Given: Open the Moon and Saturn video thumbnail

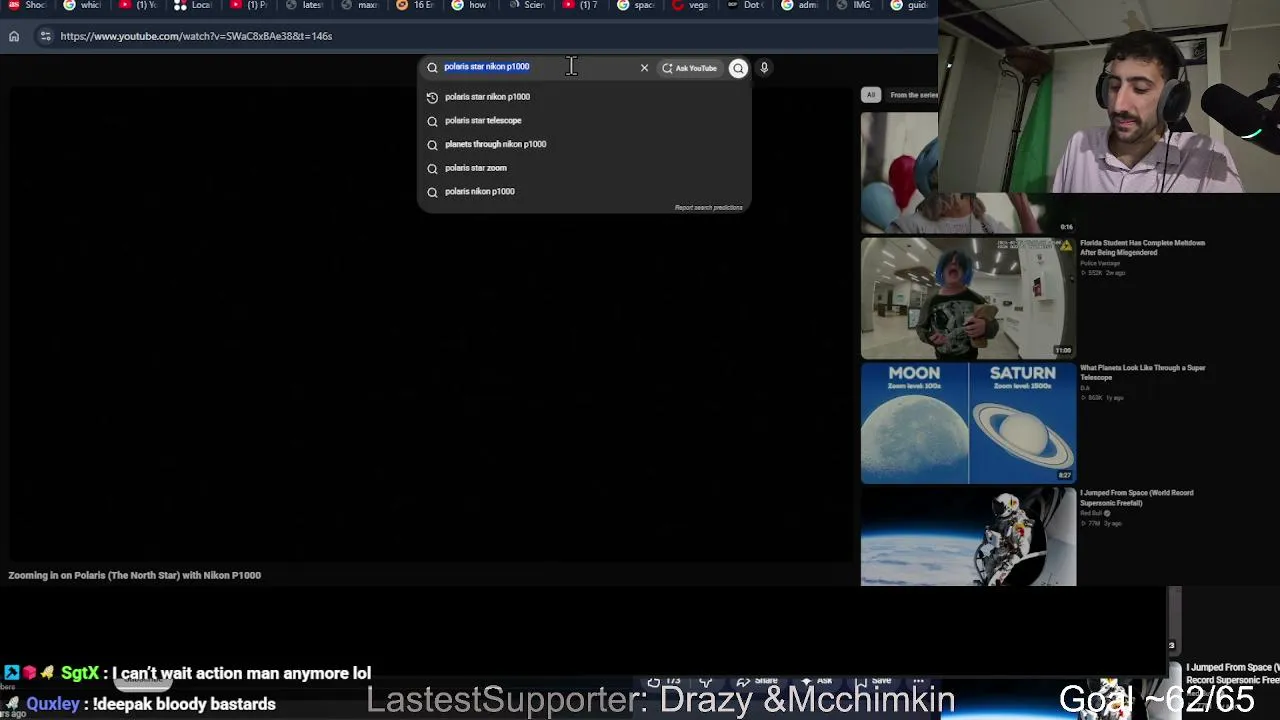Looking at the screenshot, I should (968, 423).
